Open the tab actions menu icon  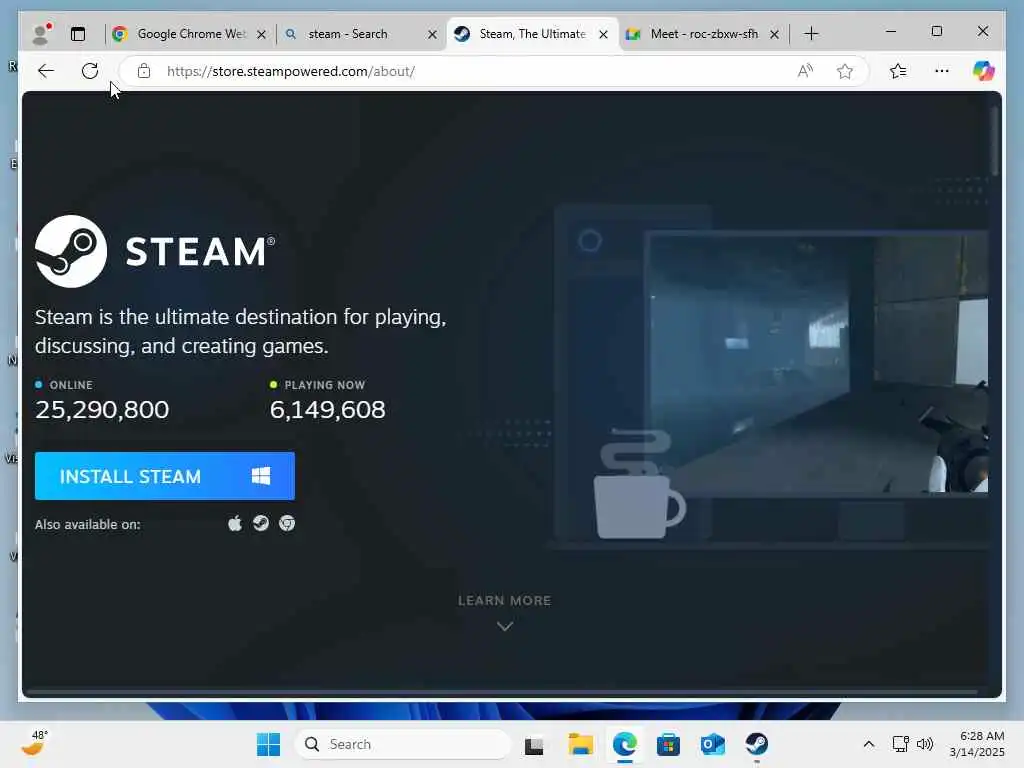pyautogui.click(x=78, y=34)
